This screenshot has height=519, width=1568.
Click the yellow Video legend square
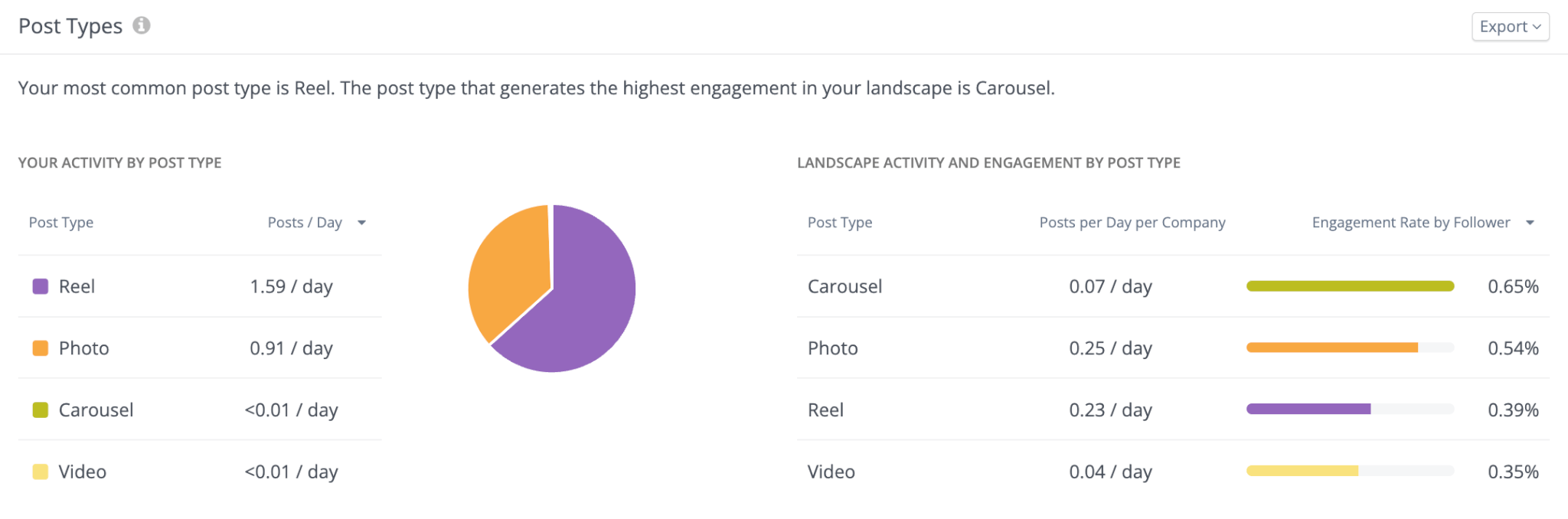pyautogui.click(x=40, y=472)
